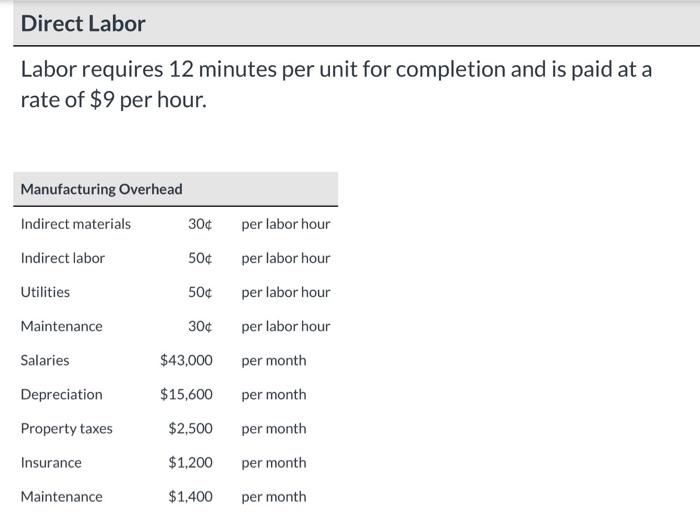Click the 30¢ indirect materials rate
This screenshot has height=529, width=700.
(200, 224)
